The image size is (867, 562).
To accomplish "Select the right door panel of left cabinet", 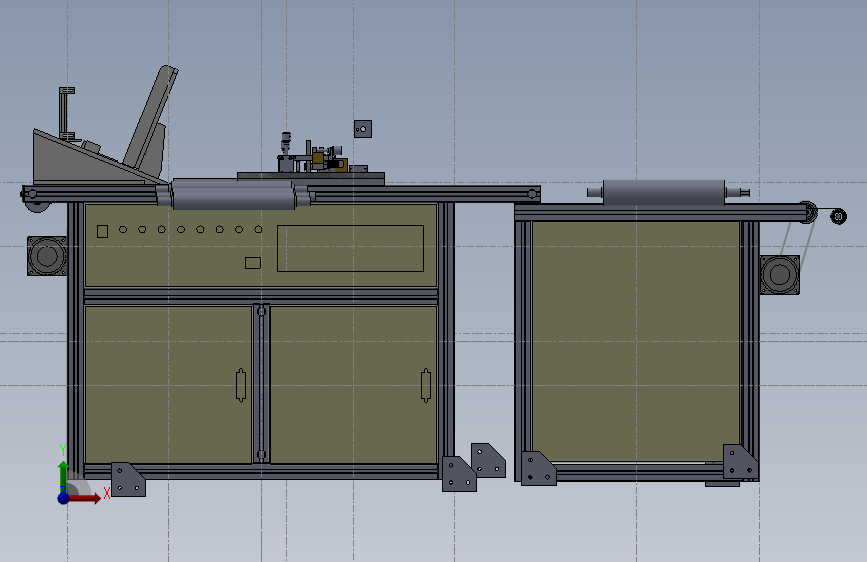I will pyautogui.click(x=354, y=384).
